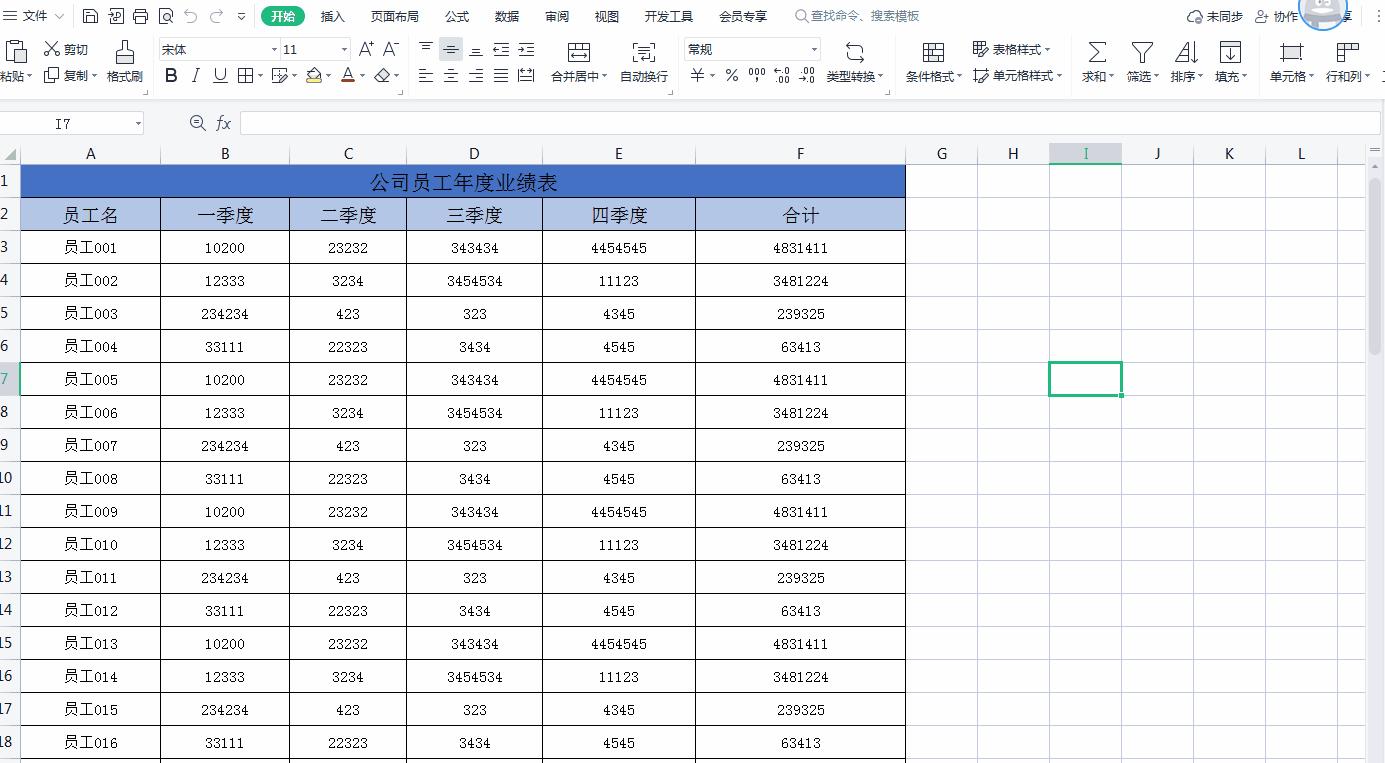
Task: Toggle Bold formatting
Action: tap(171, 75)
